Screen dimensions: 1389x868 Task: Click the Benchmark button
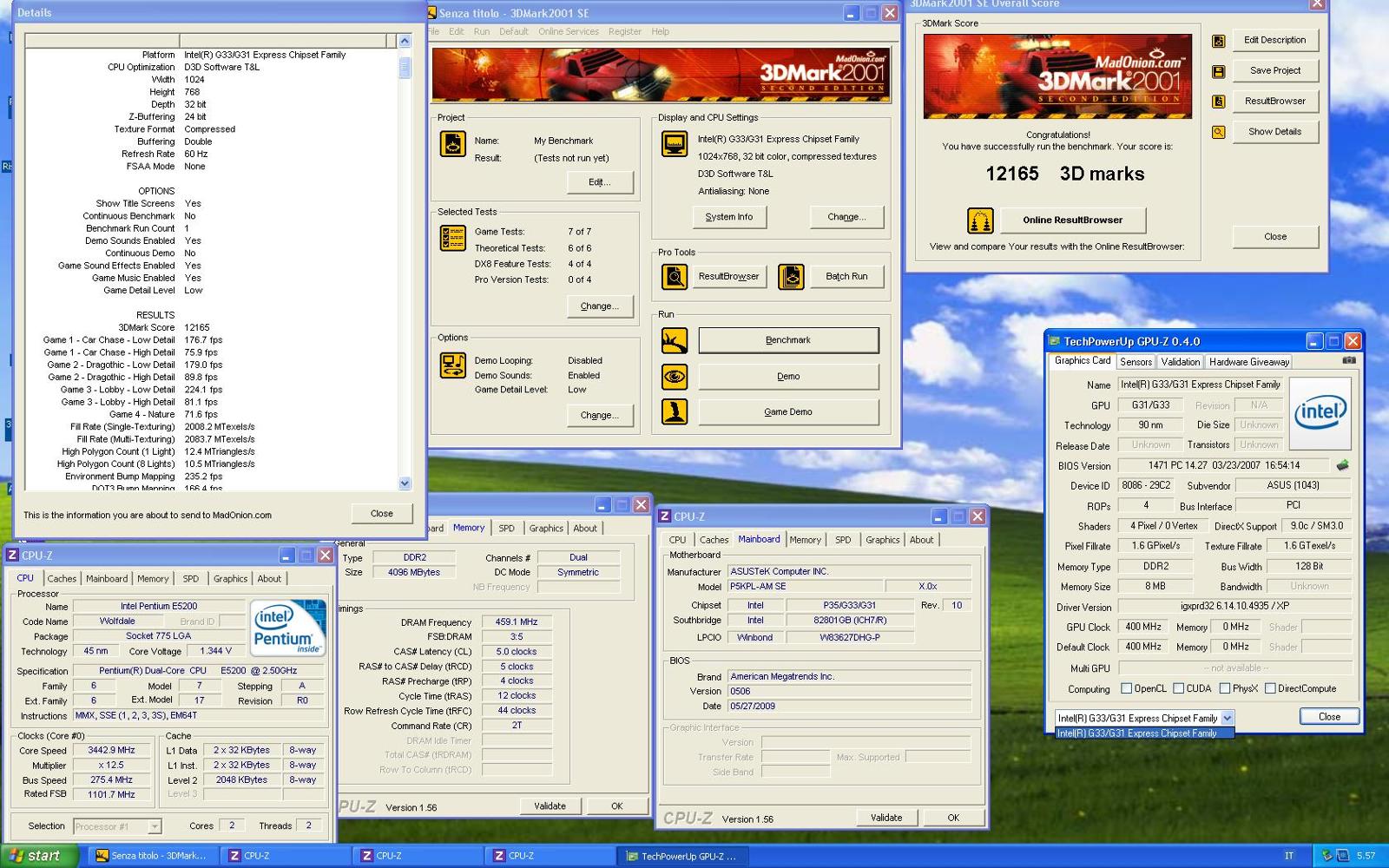pos(788,340)
